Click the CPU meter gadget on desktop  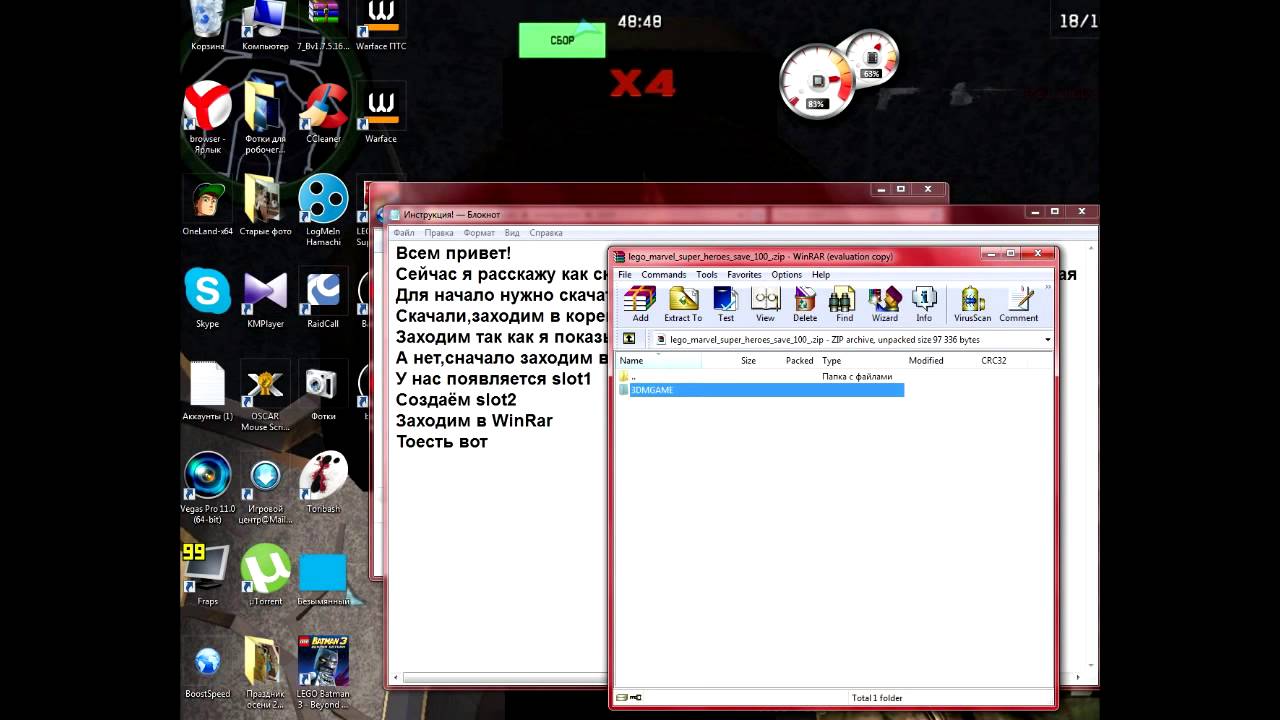coord(818,80)
